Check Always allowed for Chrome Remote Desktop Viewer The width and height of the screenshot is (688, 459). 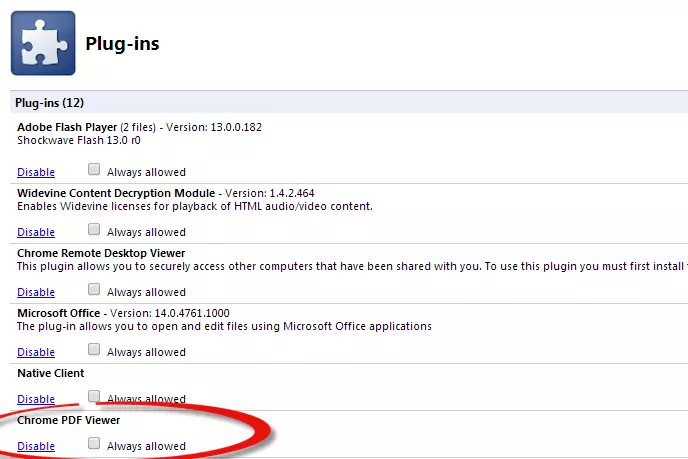(94, 289)
